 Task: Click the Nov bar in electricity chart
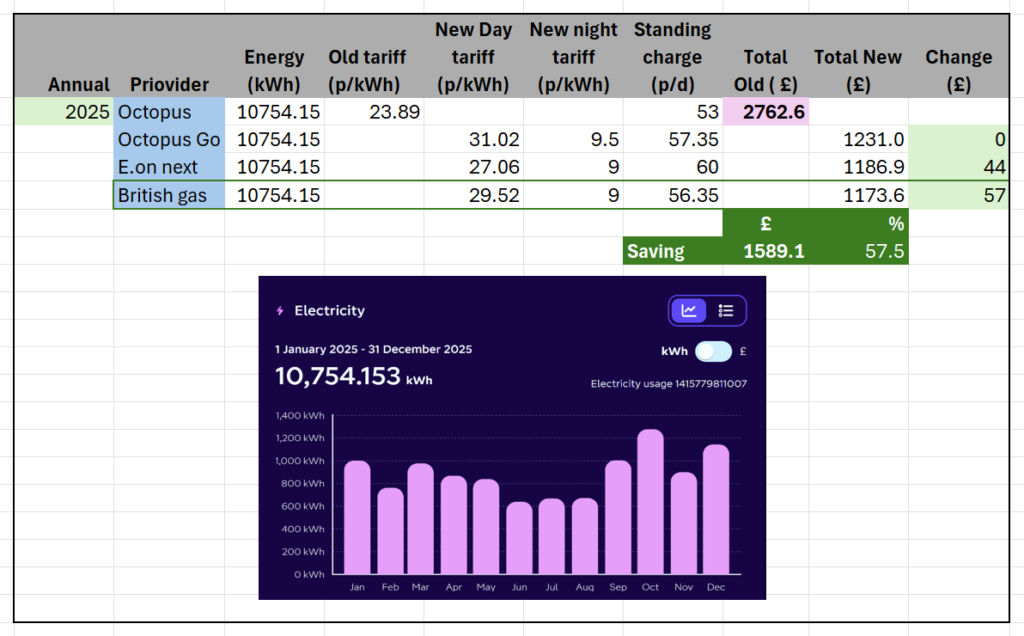(684, 523)
